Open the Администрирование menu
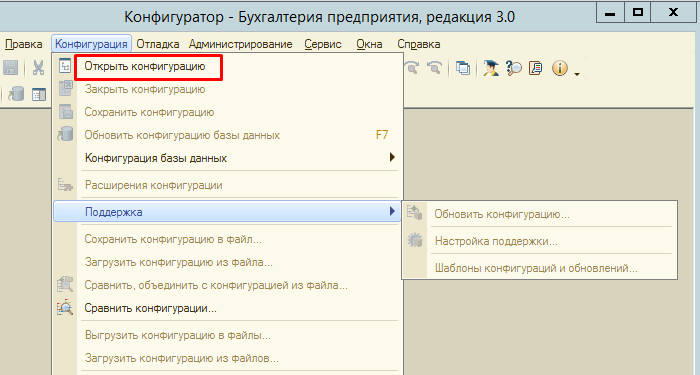Screen dimensions: 700x375 tap(241, 44)
